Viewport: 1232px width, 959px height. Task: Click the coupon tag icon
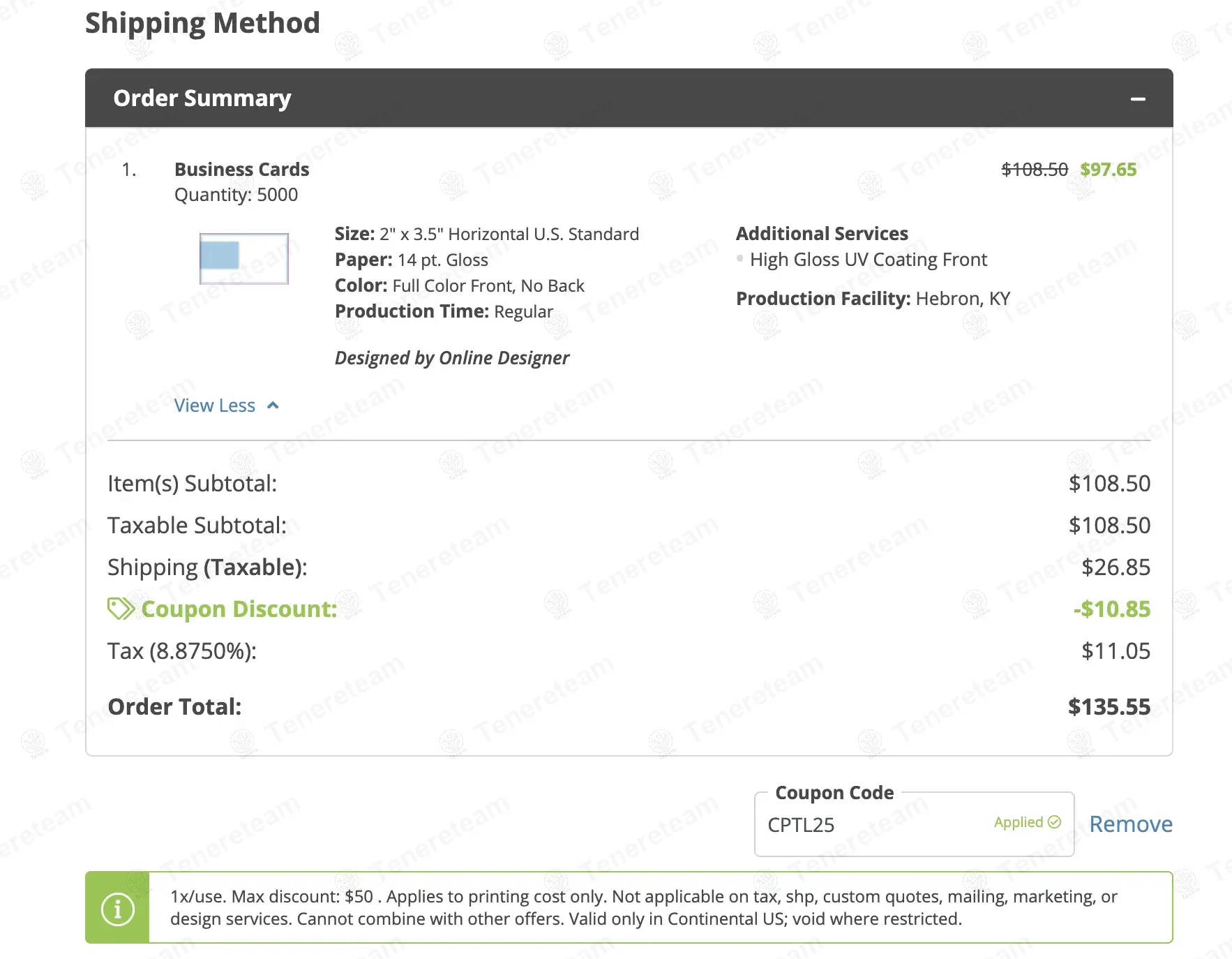coord(120,609)
